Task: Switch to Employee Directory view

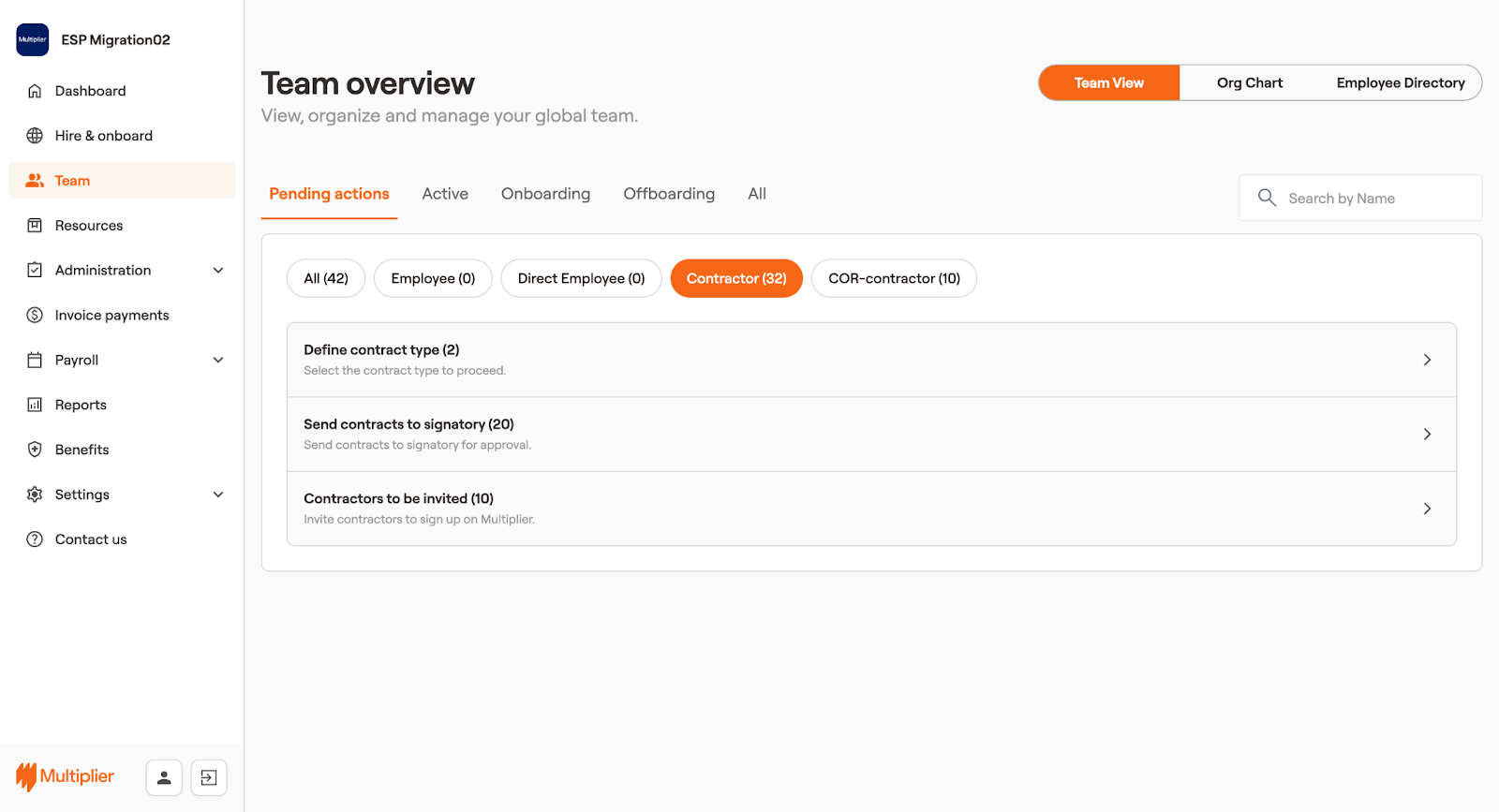Action: 1400,83
